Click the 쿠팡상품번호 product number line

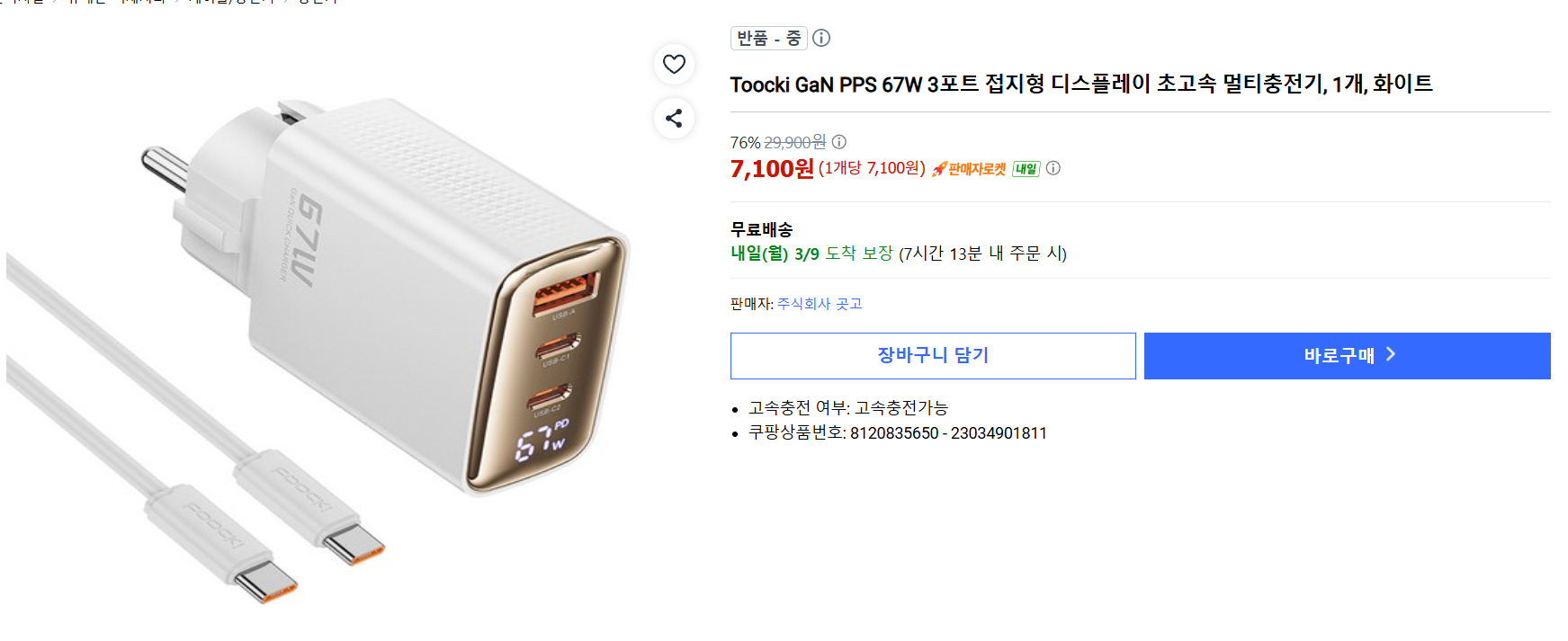click(x=897, y=433)
